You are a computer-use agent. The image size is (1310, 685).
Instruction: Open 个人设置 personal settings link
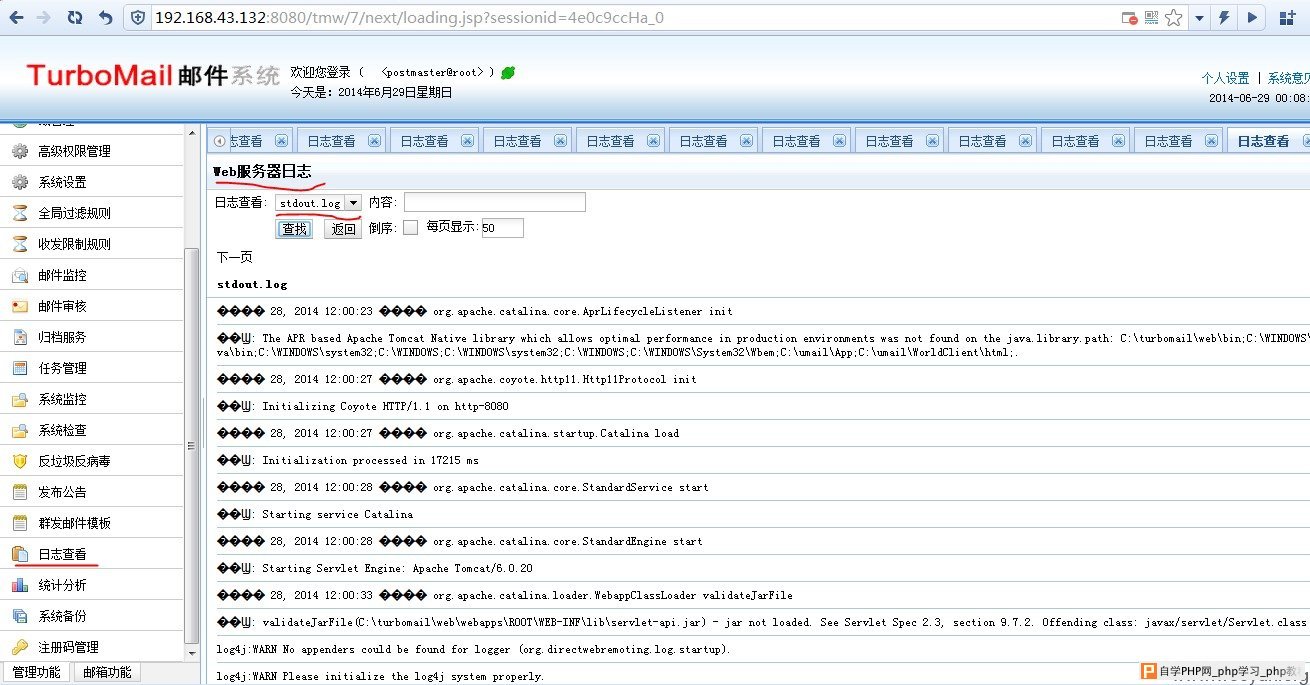1225,78
